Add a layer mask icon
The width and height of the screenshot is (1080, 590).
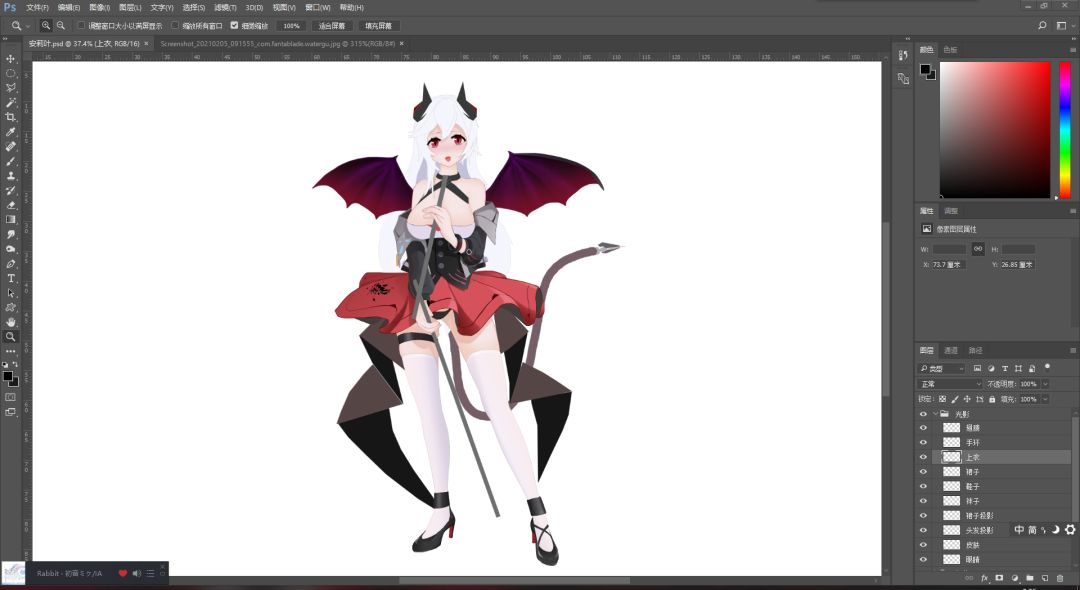coord(999,578)
